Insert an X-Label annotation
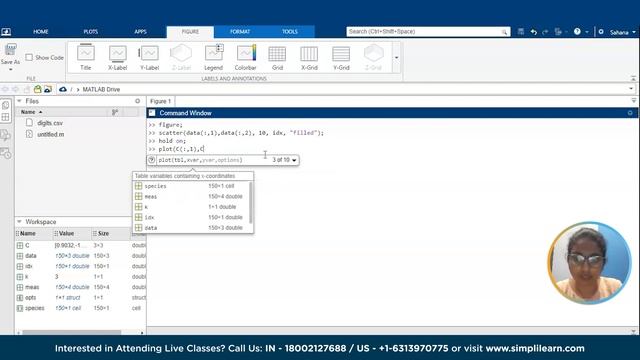This screenshot has height=360, width=640. click(x=118, y=58)
